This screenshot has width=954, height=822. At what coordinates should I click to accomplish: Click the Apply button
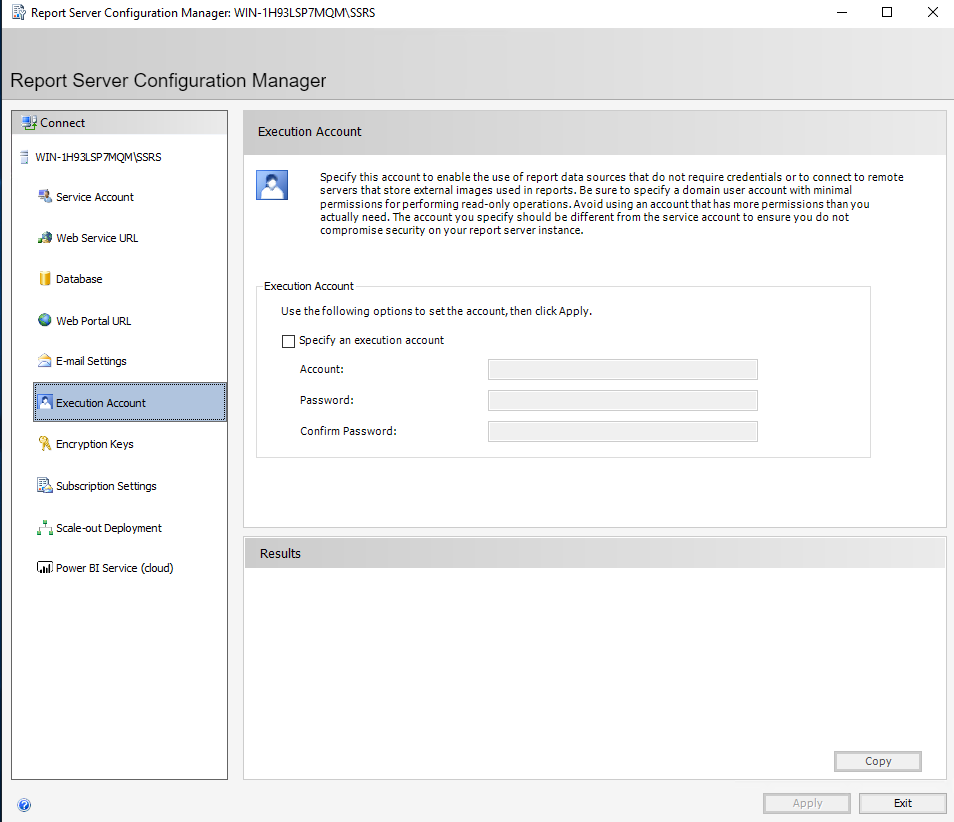806,802
